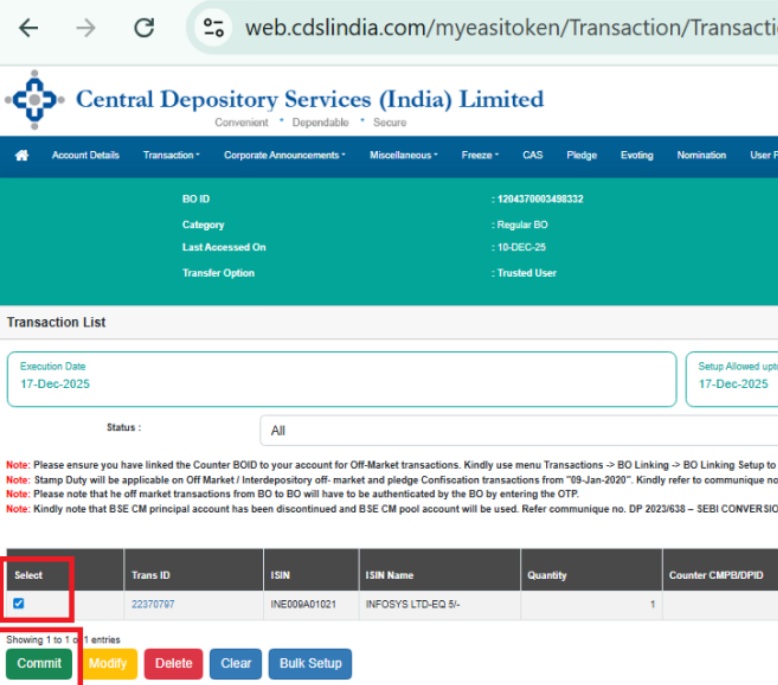
Task: Click the green Commit button
Action: [39, 663]
